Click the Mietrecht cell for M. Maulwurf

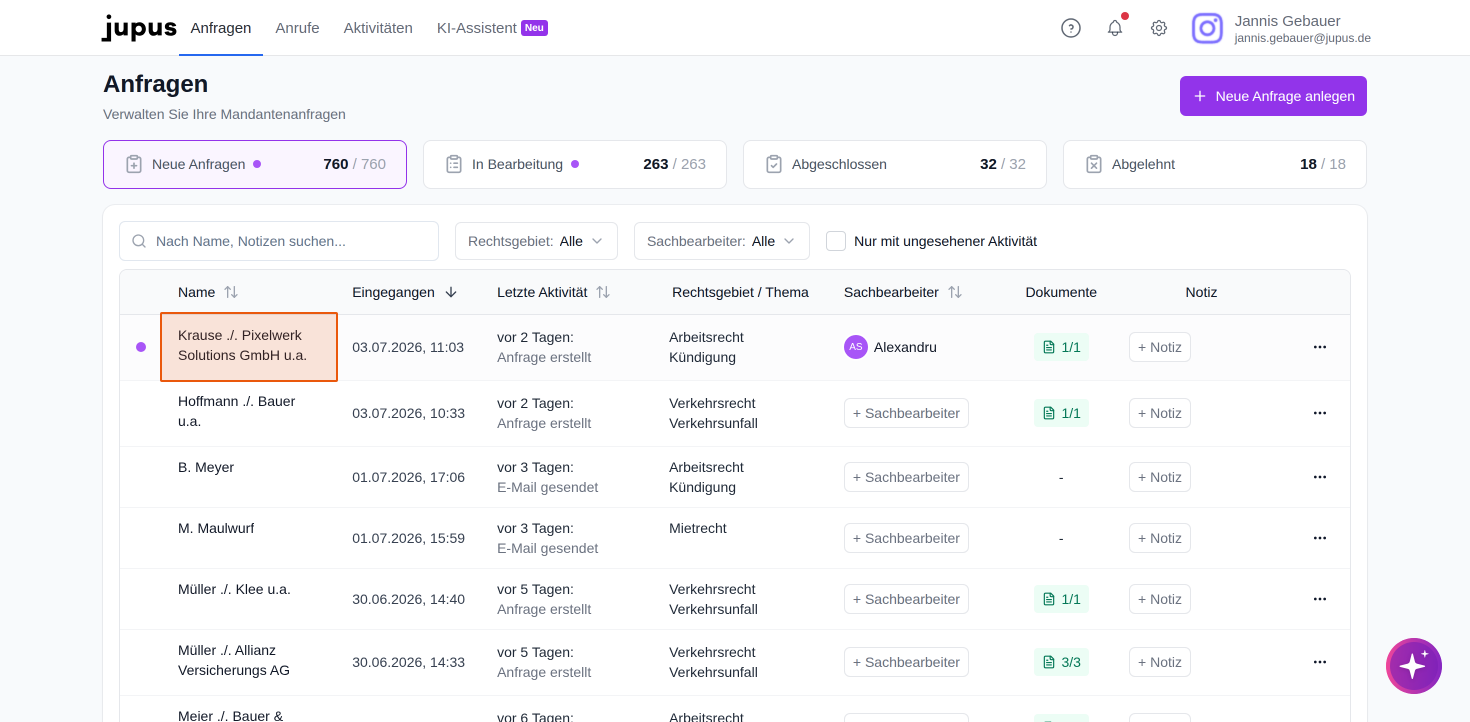click(x=698, y=528)
